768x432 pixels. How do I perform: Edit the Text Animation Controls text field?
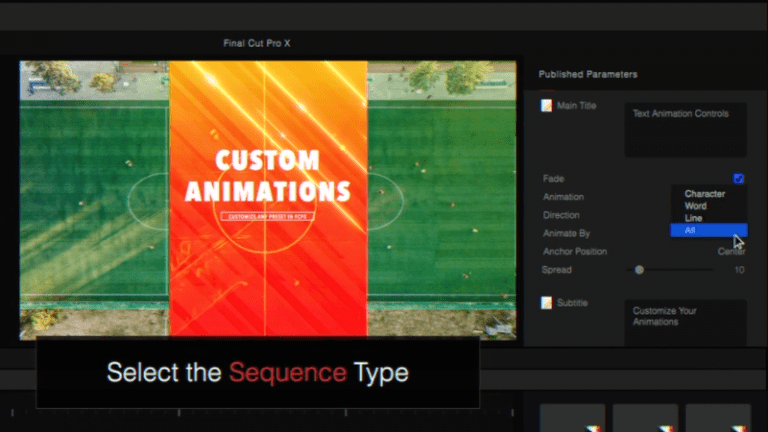(685, 130)
